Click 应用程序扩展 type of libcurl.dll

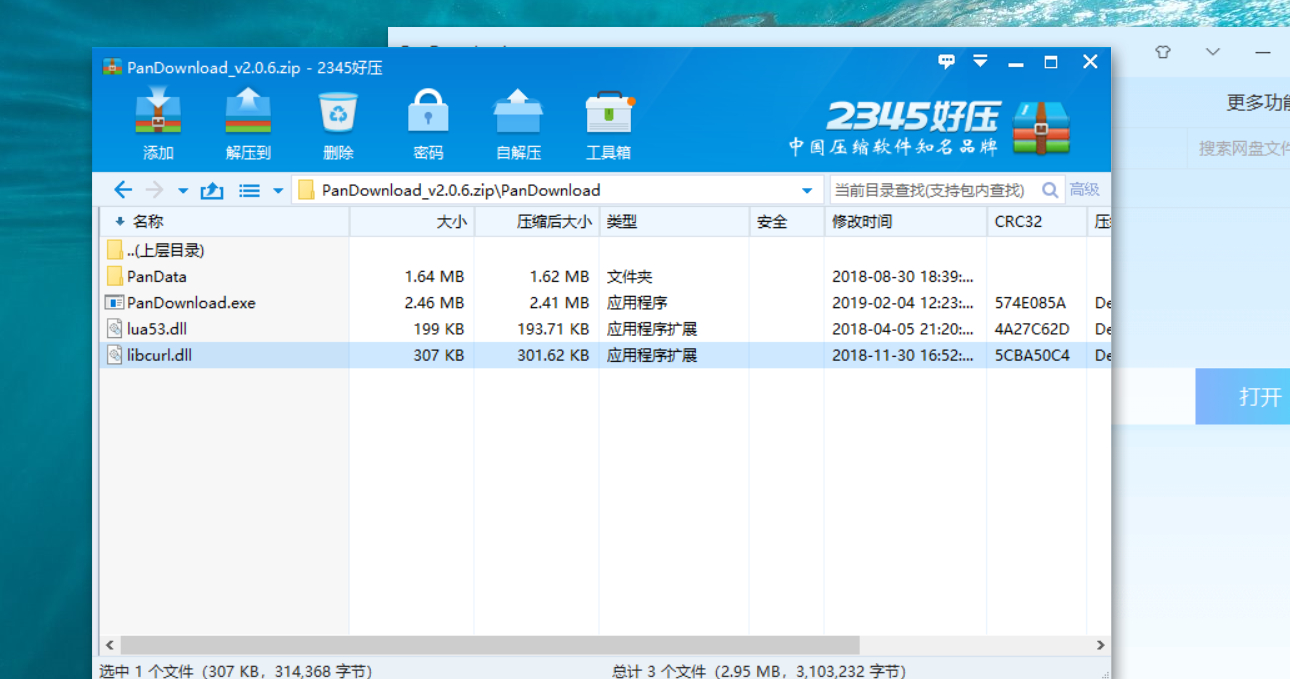(652, 355)
